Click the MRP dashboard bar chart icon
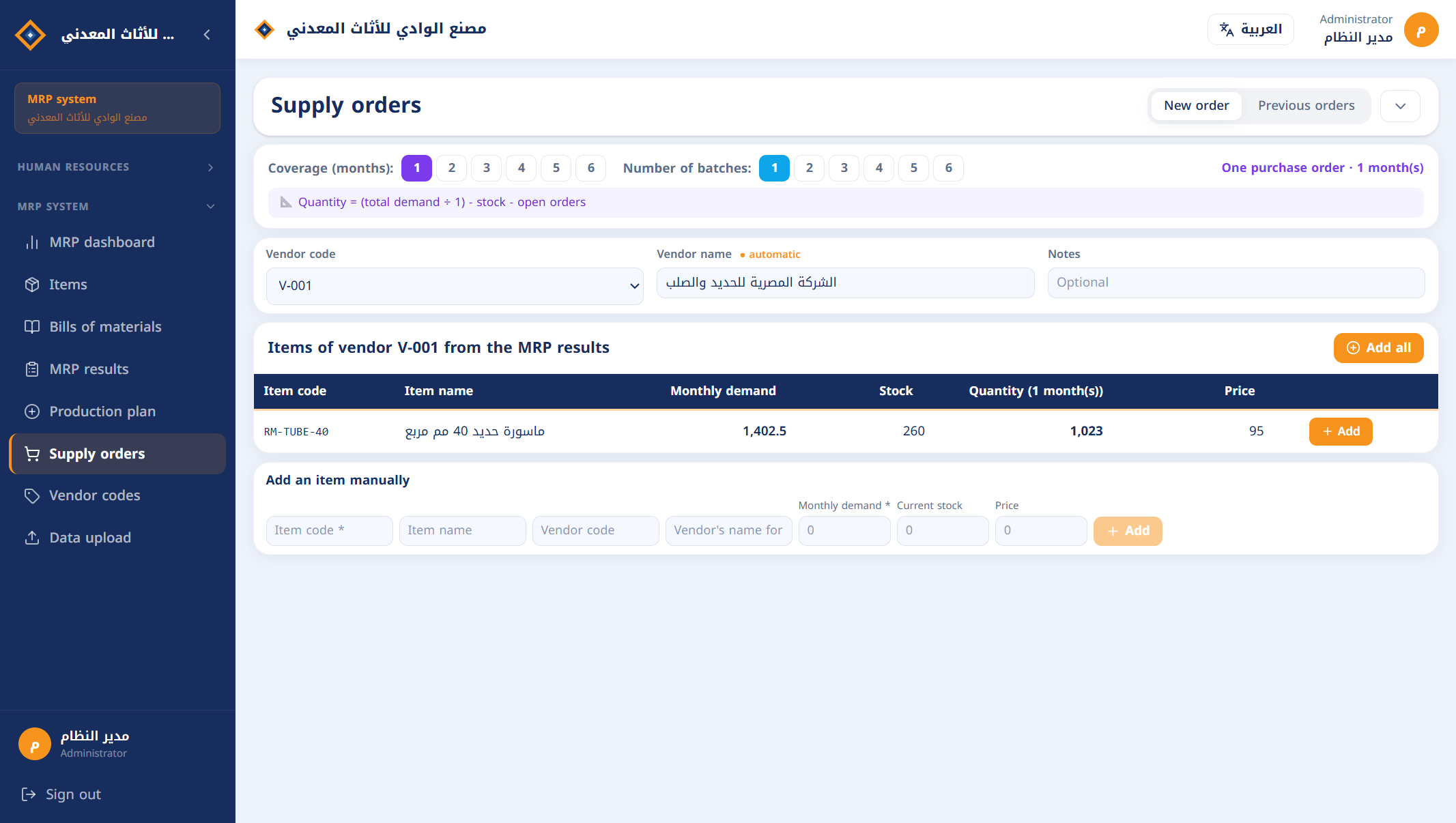 pos(32,242)
